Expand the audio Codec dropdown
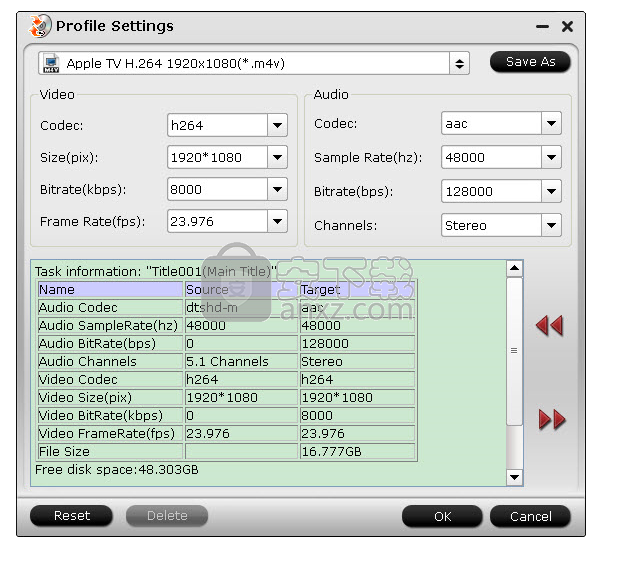The width and height of the screenshot is (618, 567). pyautogui.click(x=551, y=124)
